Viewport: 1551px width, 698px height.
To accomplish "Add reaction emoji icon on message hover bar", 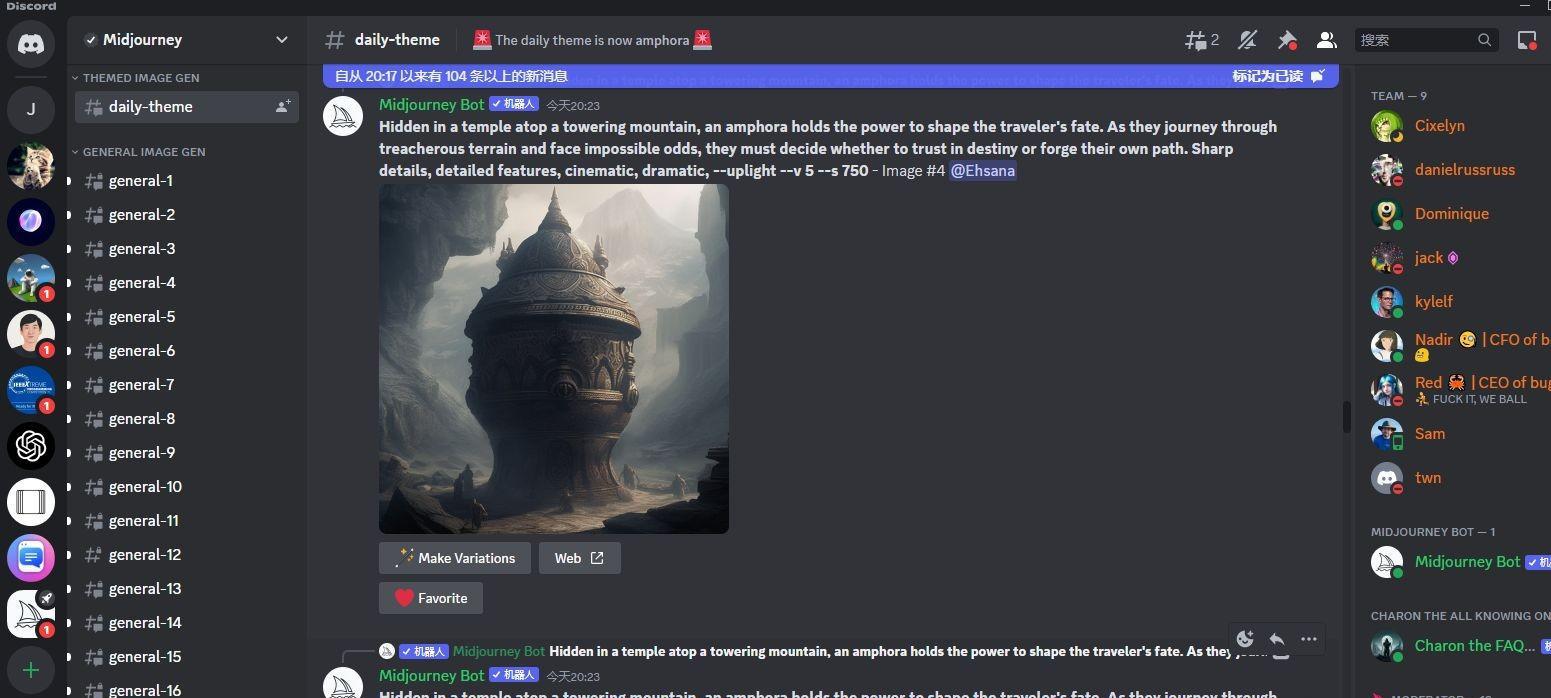I will tap(1245, 639).
